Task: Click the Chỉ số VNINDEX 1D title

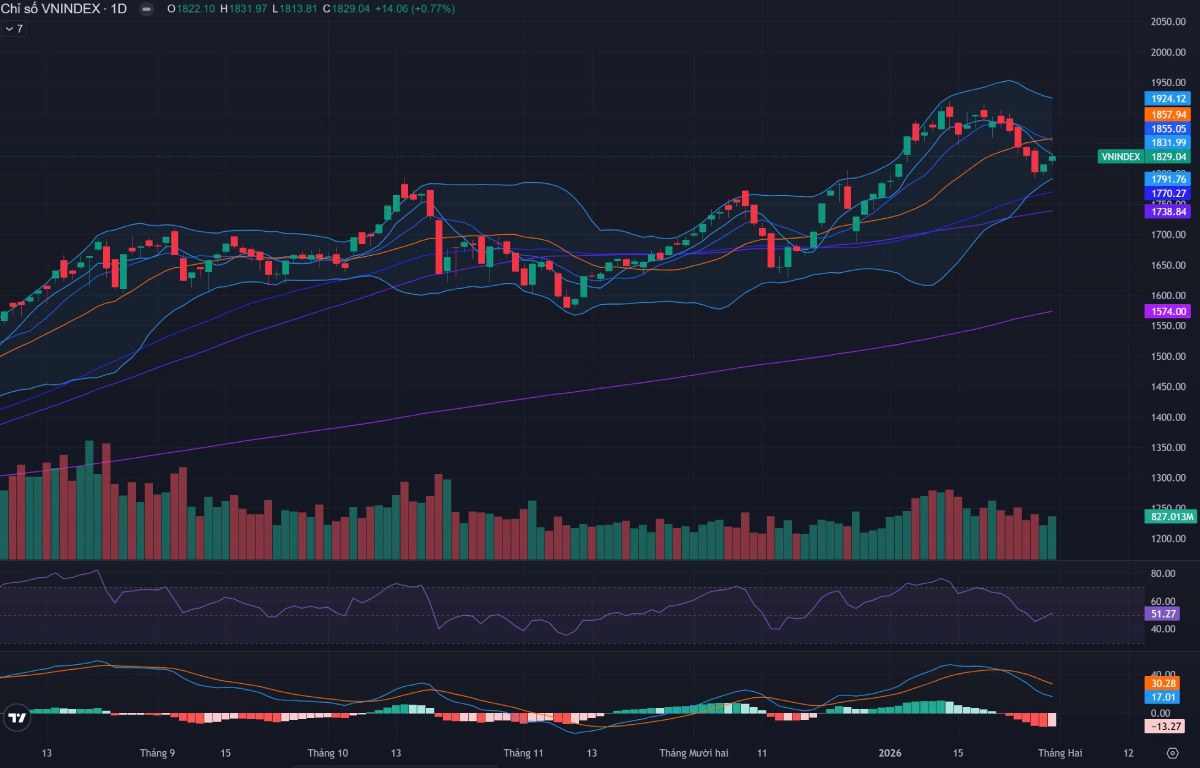Action: 64,9
